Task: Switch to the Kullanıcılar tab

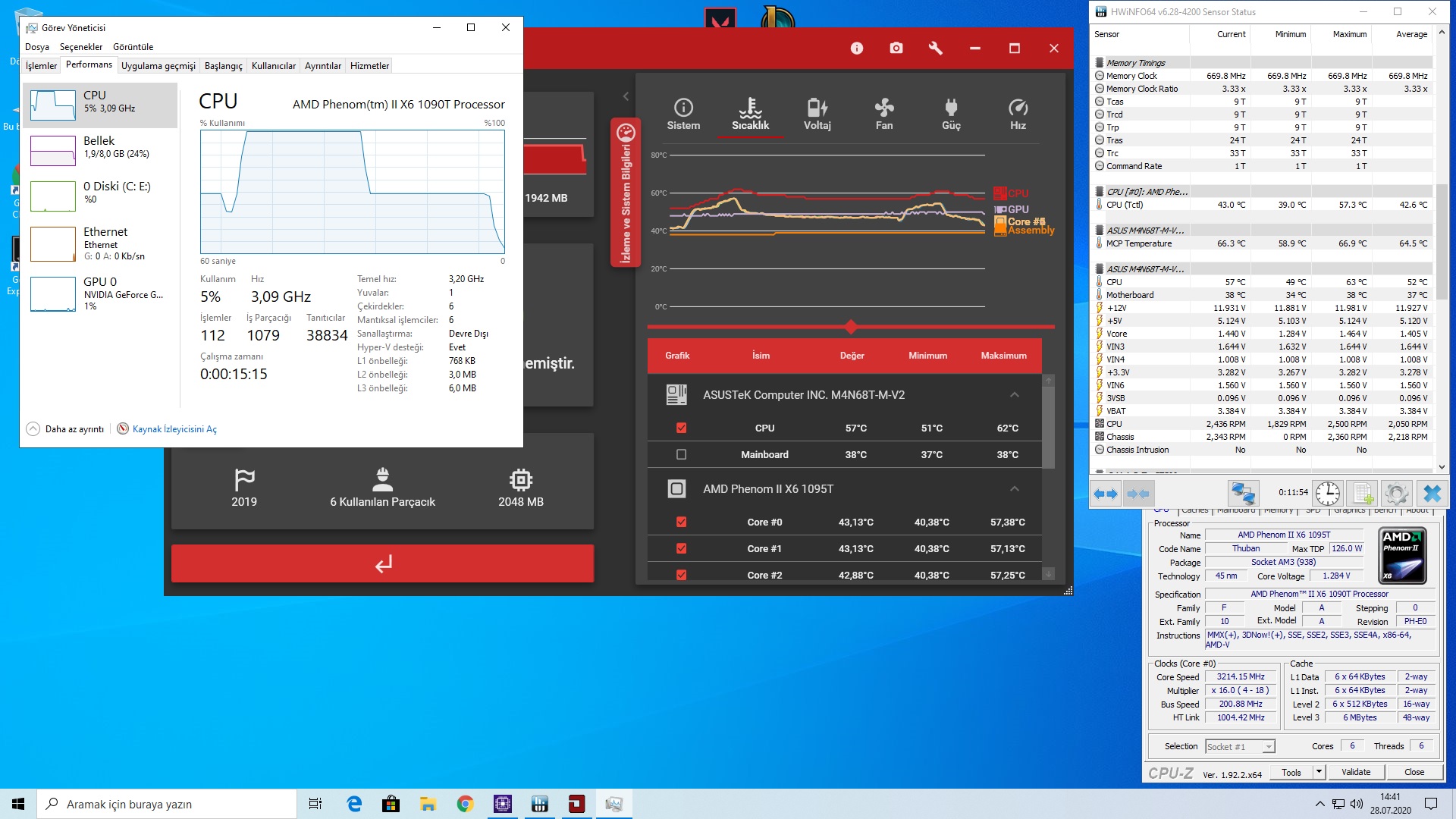Action: 274,66
